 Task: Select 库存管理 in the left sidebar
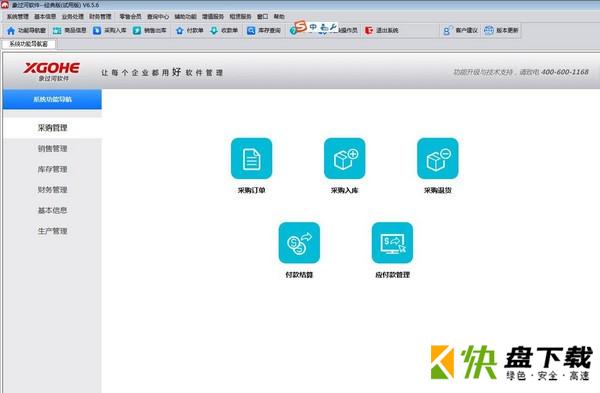tap(52, 169)
